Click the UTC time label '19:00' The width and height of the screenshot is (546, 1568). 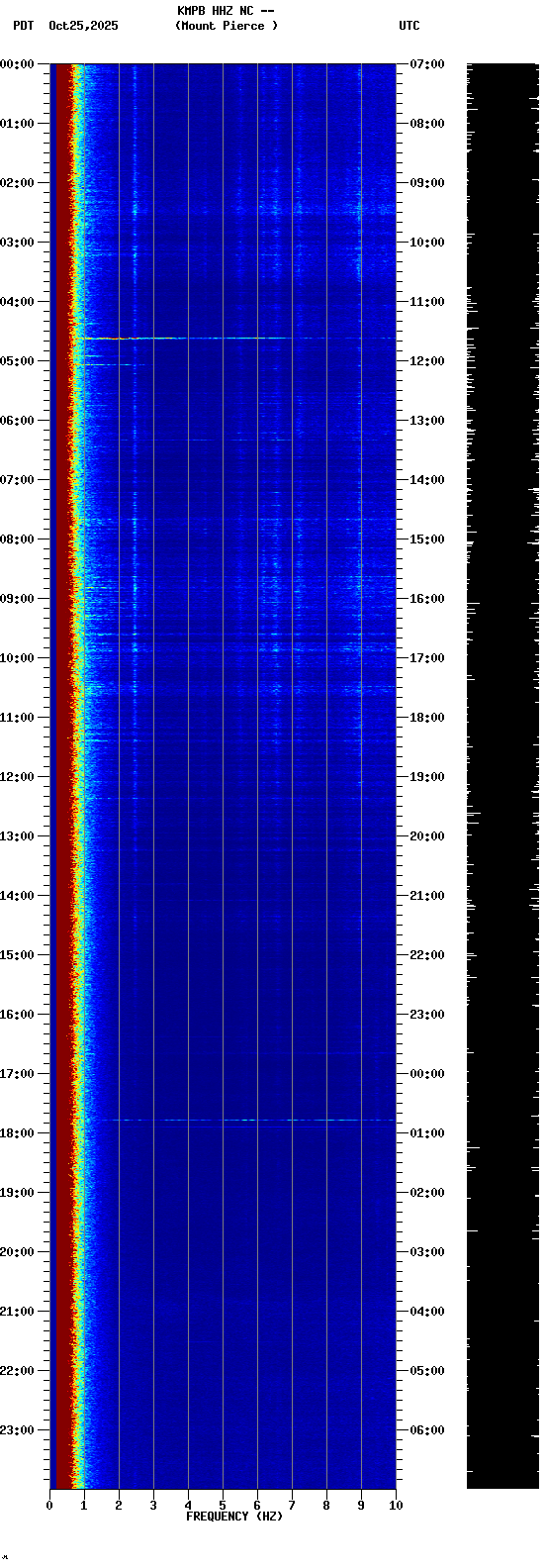[427, 777]
